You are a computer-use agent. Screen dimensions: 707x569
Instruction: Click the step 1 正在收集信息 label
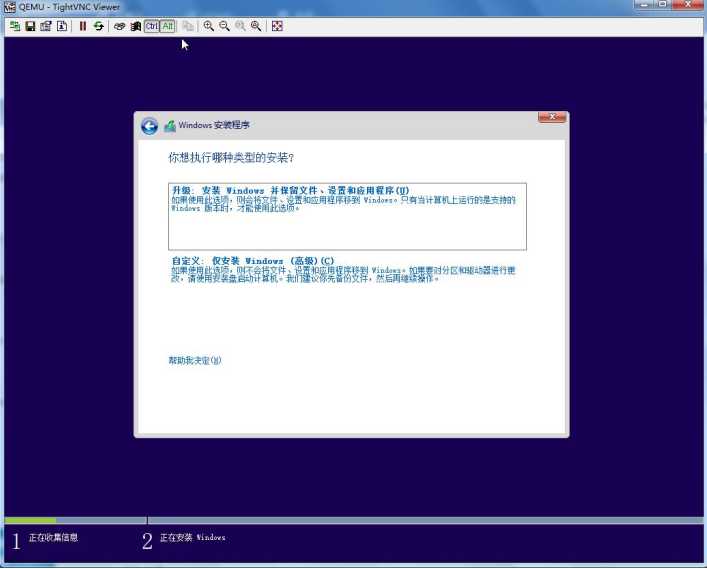click(x=53, y=537)
